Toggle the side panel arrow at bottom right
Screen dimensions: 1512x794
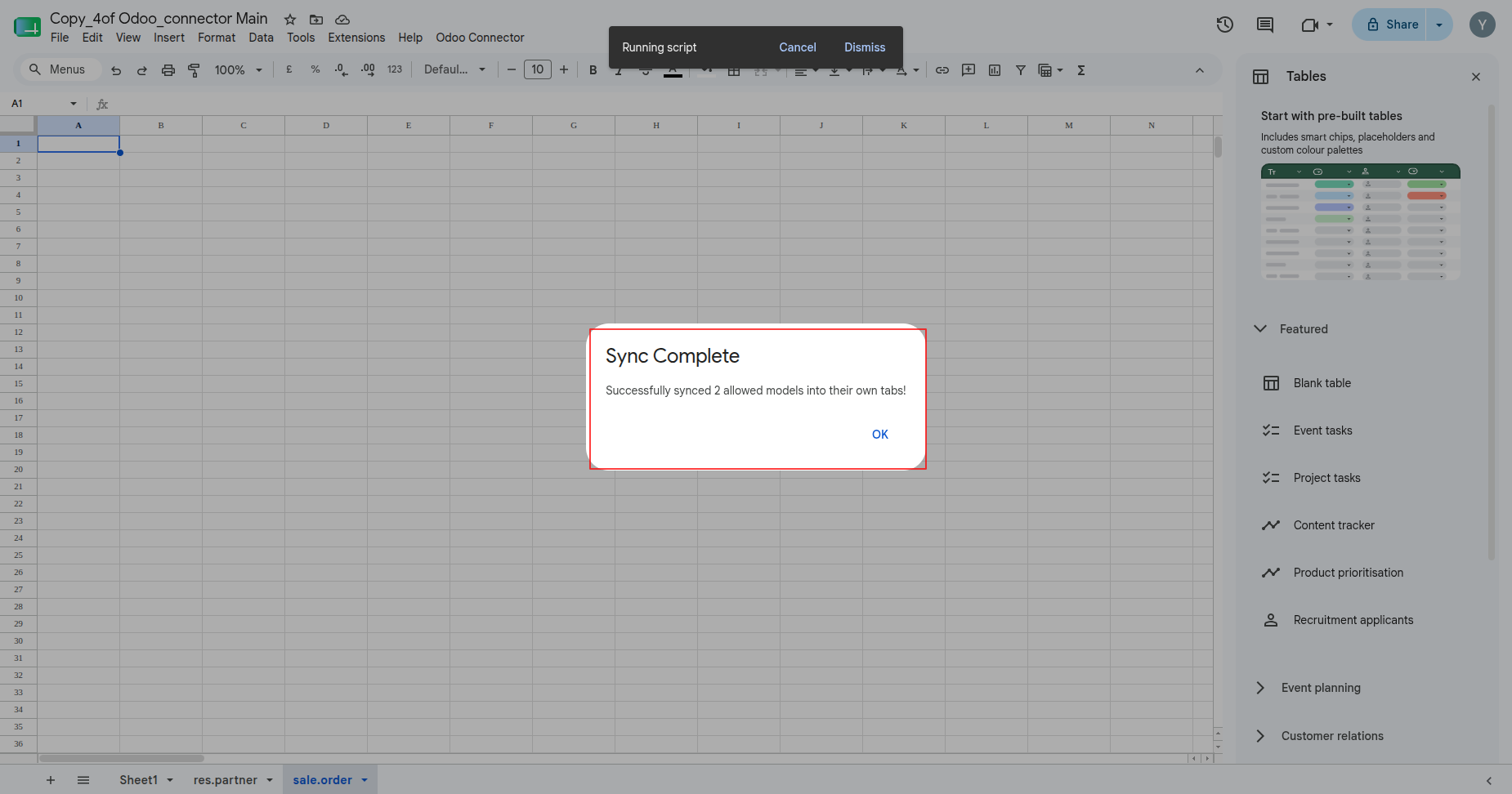point(1488,781)
